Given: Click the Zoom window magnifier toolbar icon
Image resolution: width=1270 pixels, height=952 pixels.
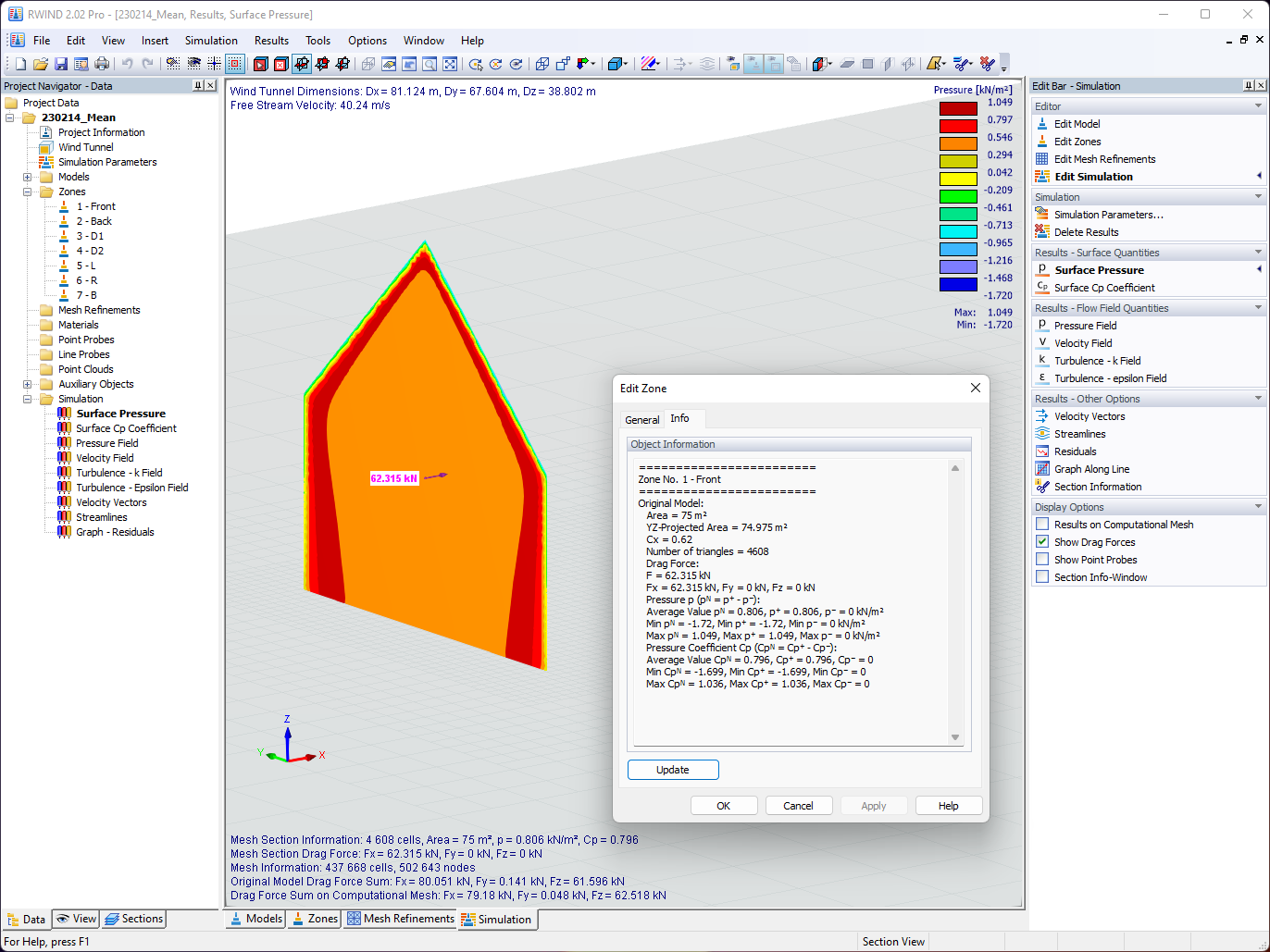Looking at the screenshot, I should pos(430,64).
